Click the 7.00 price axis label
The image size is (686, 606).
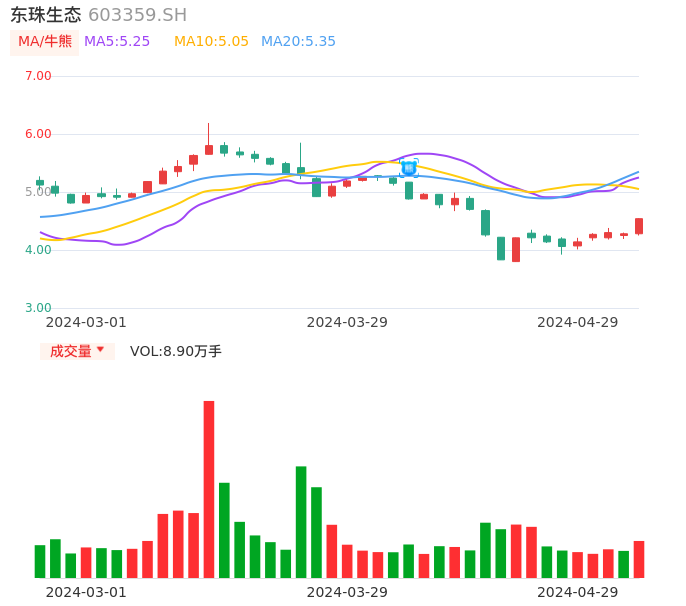(38, 76)
